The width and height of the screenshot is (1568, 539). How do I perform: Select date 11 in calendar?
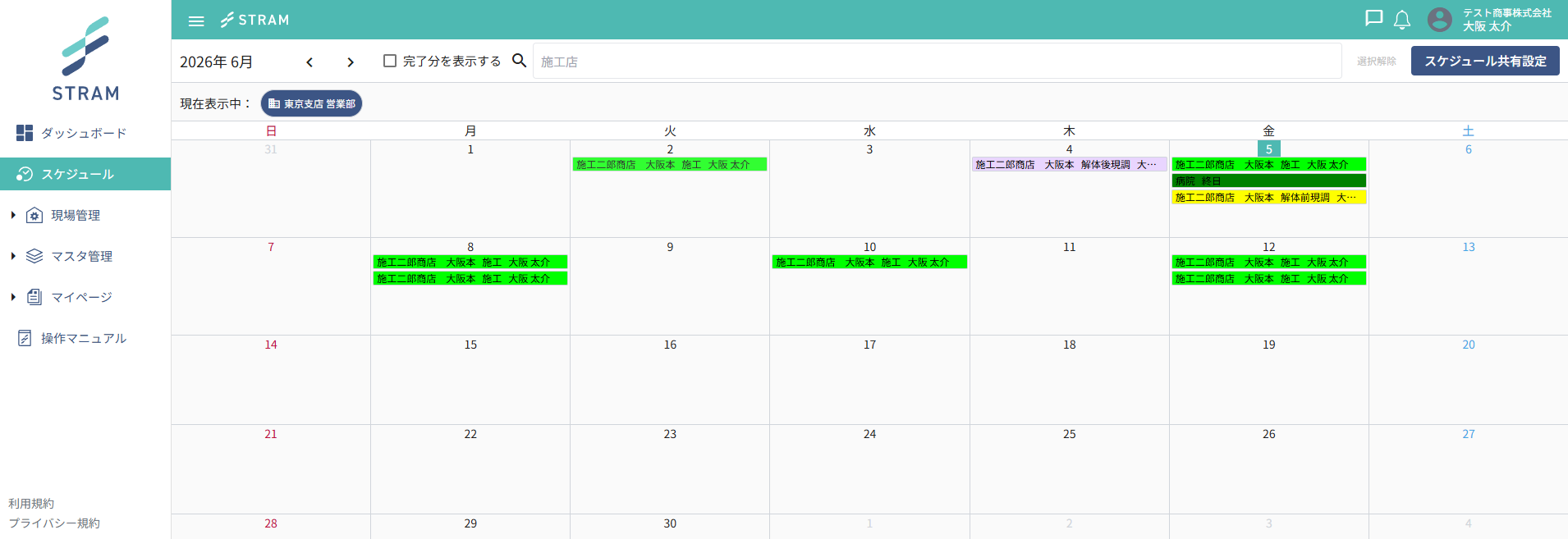pos(1069,247)
